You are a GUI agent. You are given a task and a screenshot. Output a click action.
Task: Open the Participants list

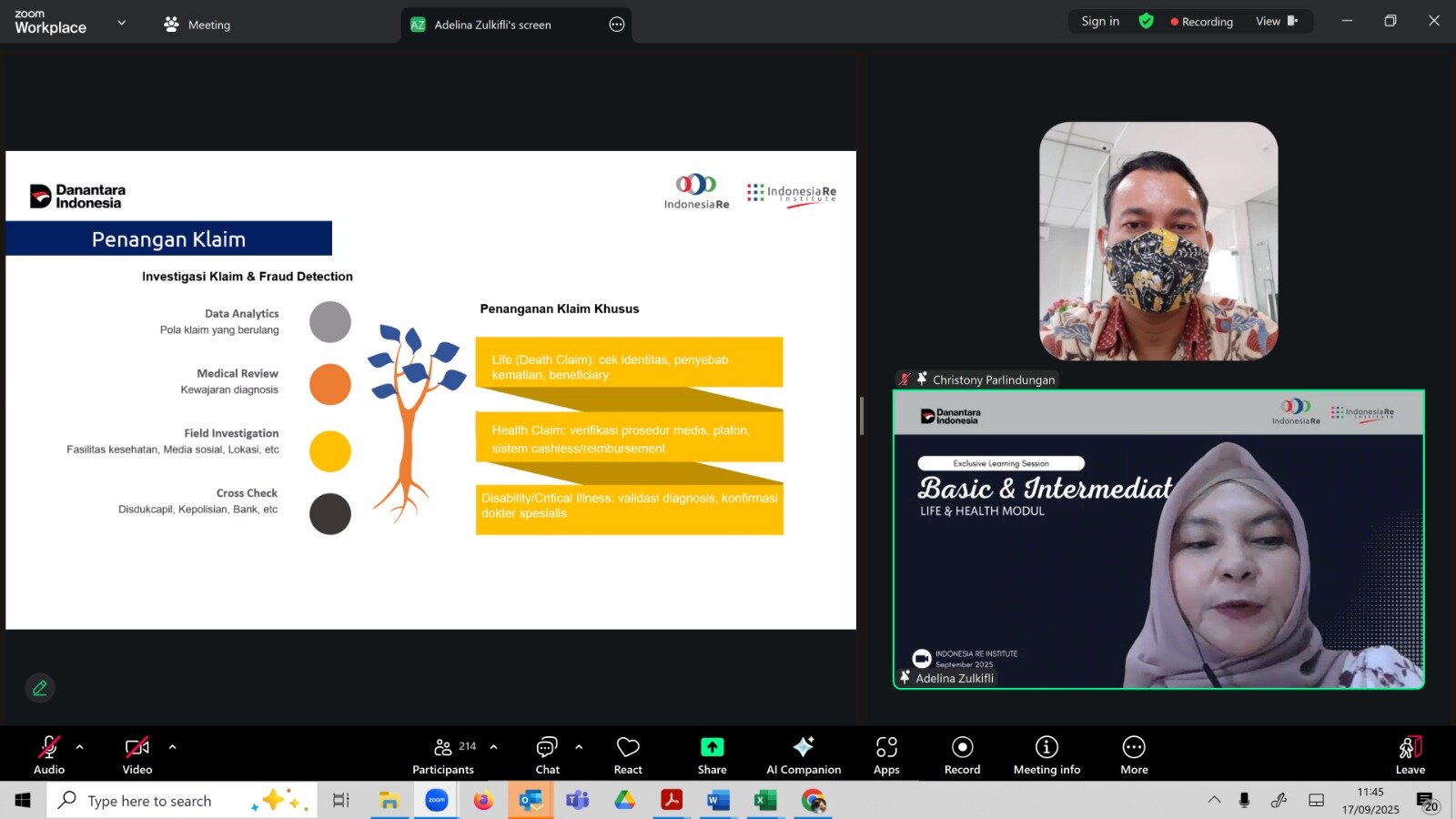coord(443,755)
